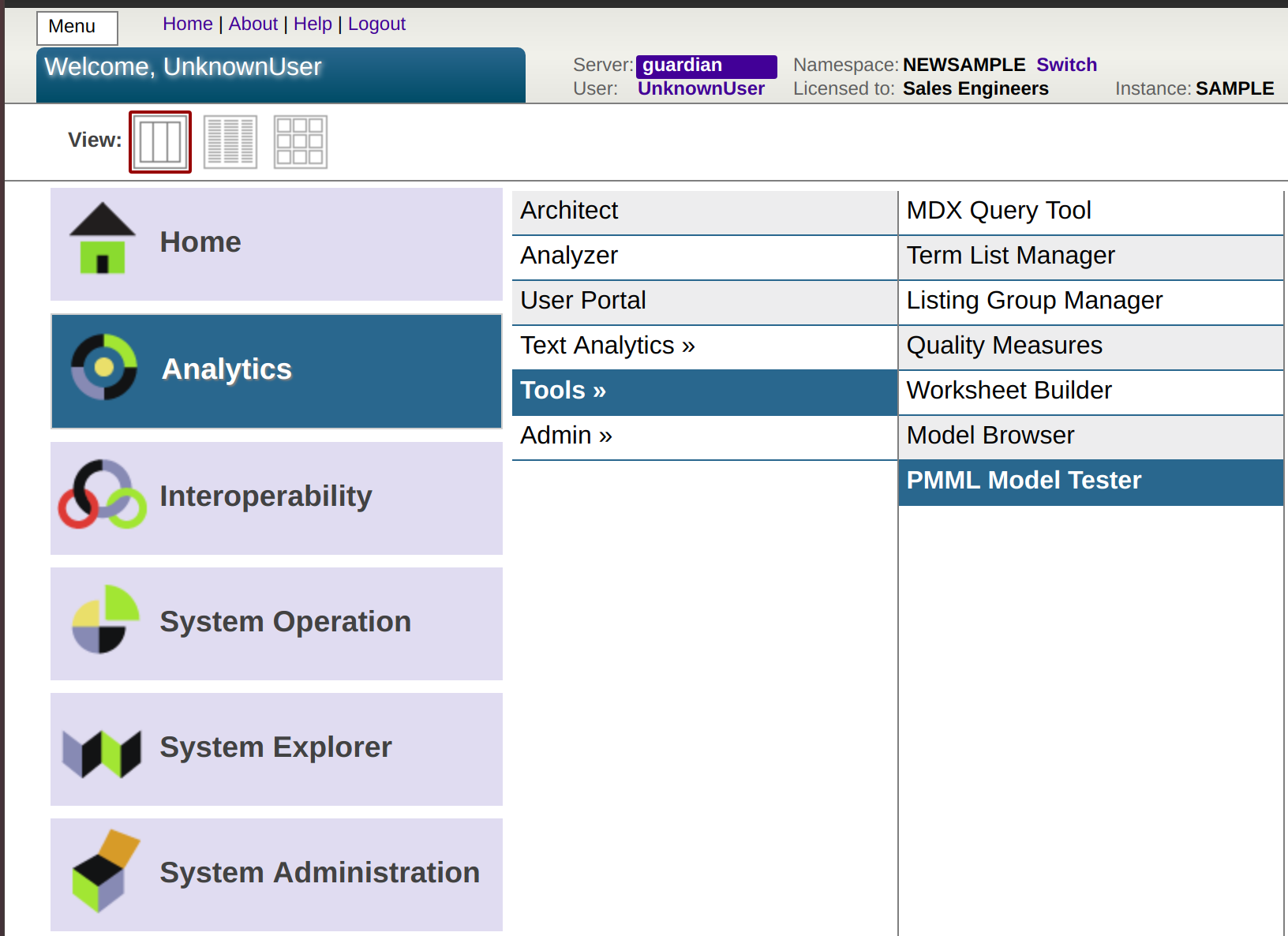Open the Help link
This screenshot has width=1288, height=936.
313,24
